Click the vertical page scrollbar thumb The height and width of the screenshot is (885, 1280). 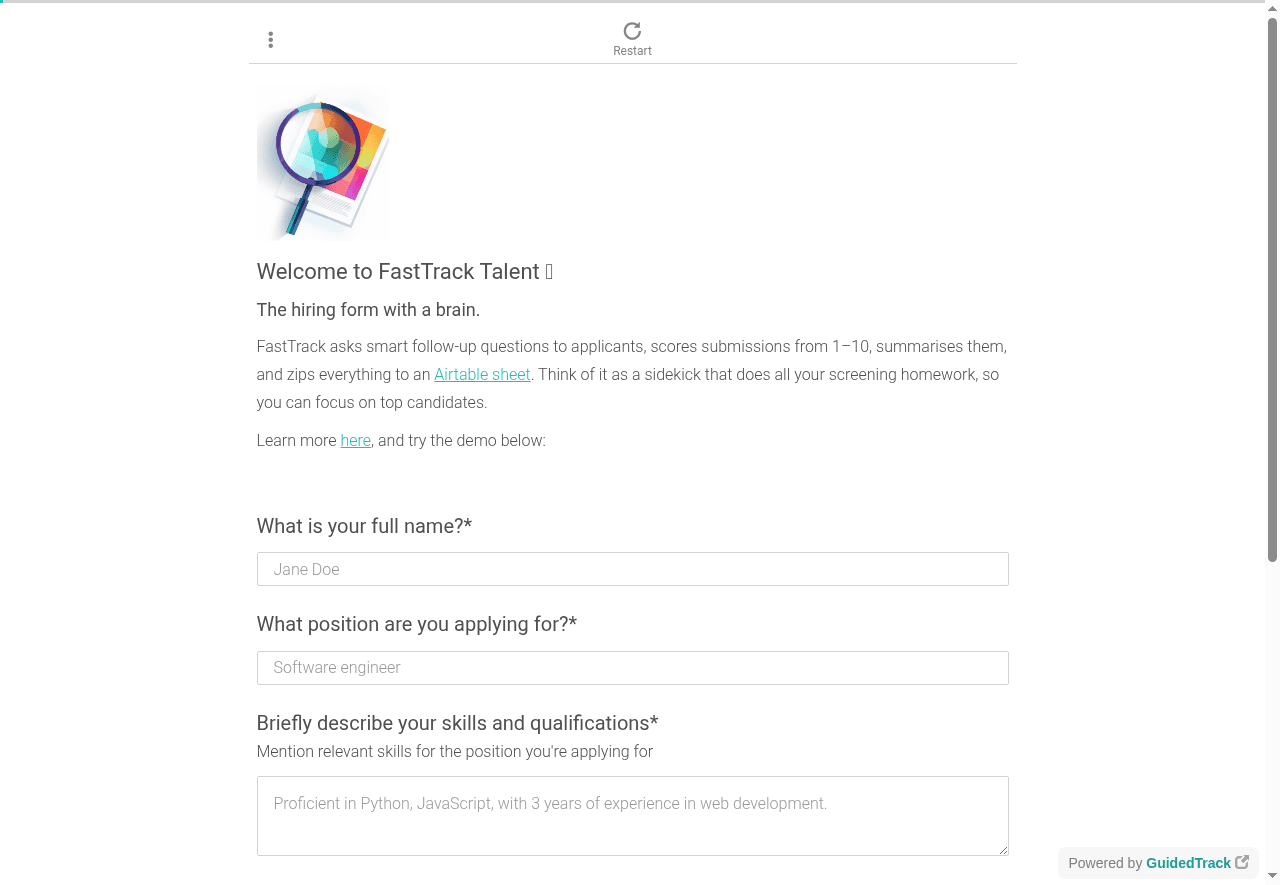[1272, 290]
